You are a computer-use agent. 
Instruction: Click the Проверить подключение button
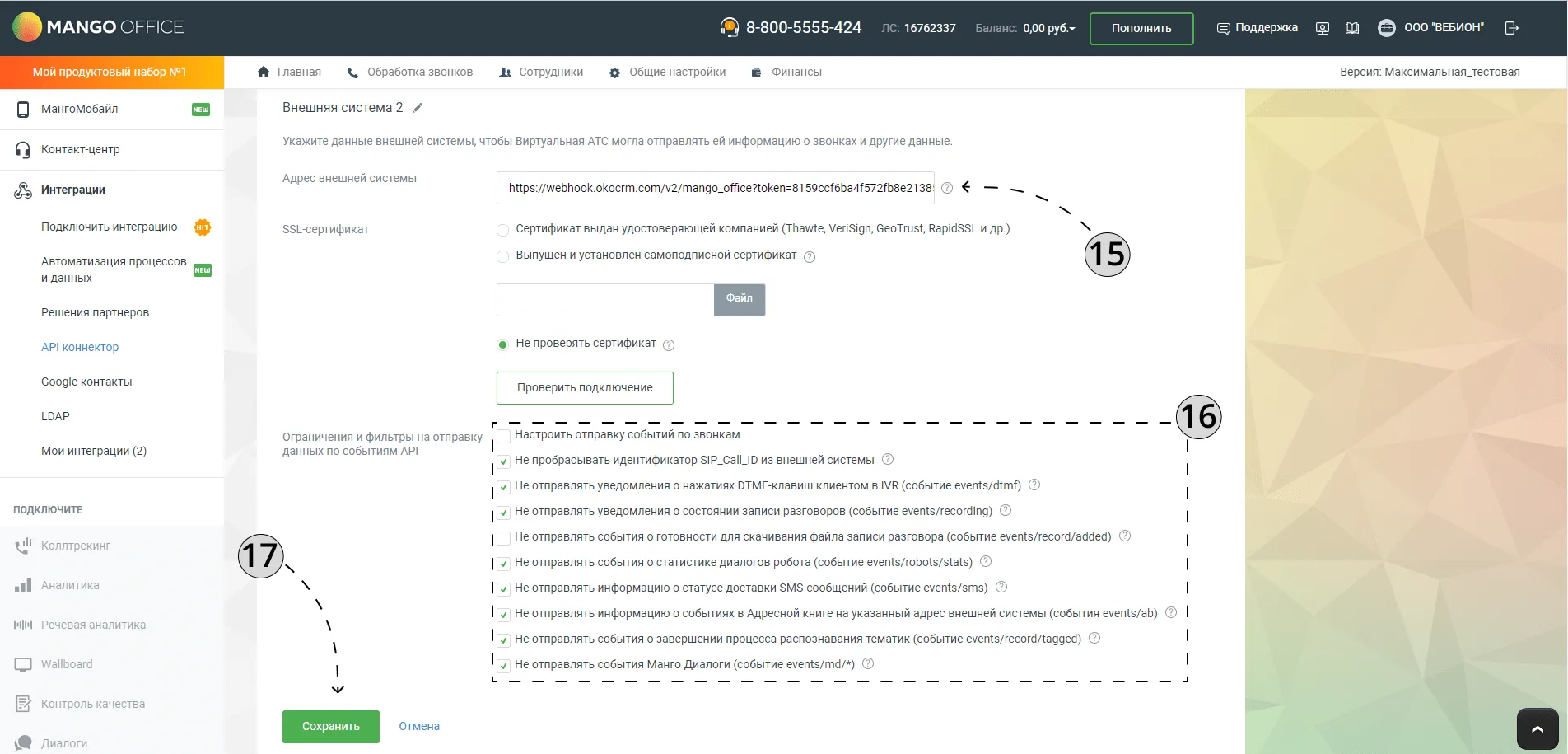(585, 387)
